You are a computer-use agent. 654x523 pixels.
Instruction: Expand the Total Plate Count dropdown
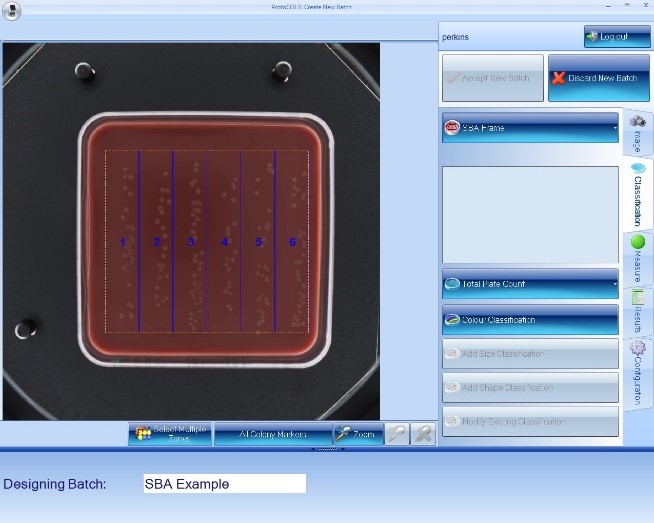click(x=530, y=284)
